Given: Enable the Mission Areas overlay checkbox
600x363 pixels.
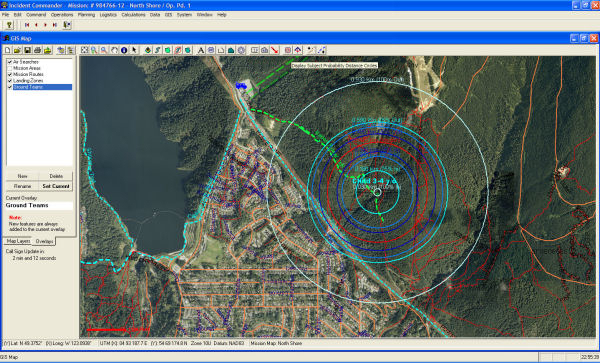Looking at the screenshot, I should coord(10,68).
